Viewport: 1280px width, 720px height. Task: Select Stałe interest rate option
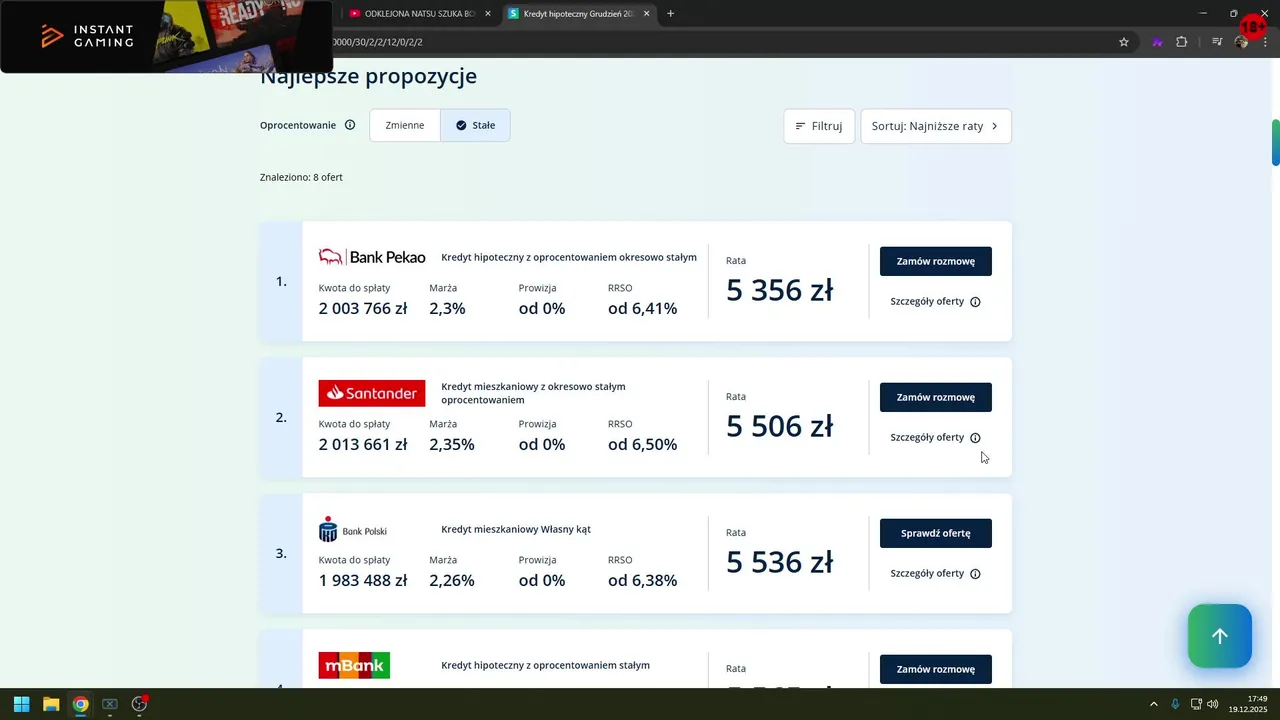(x=475, y=125)
